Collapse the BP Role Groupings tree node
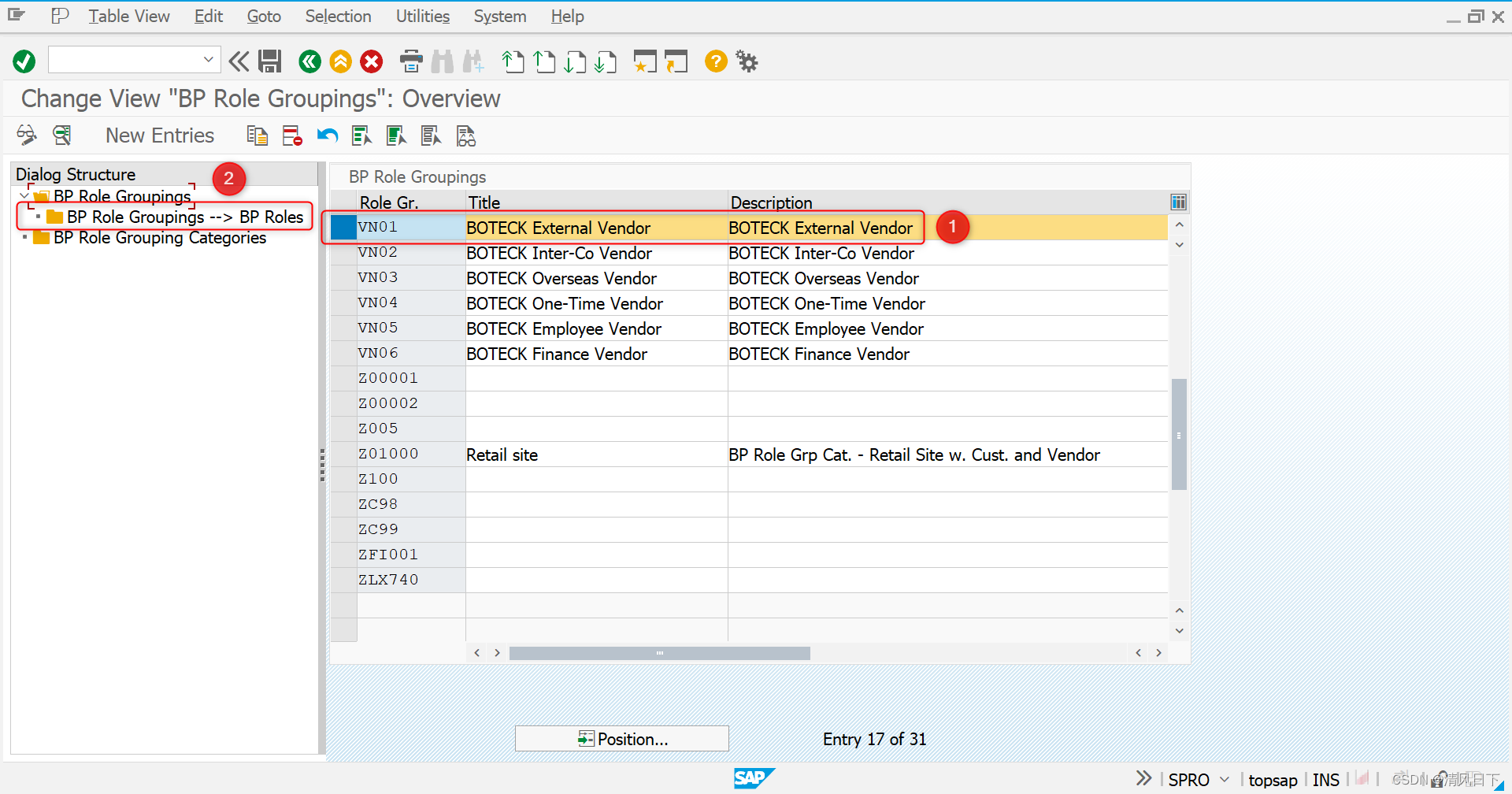The image size is (1512, 794). point(24,195)
